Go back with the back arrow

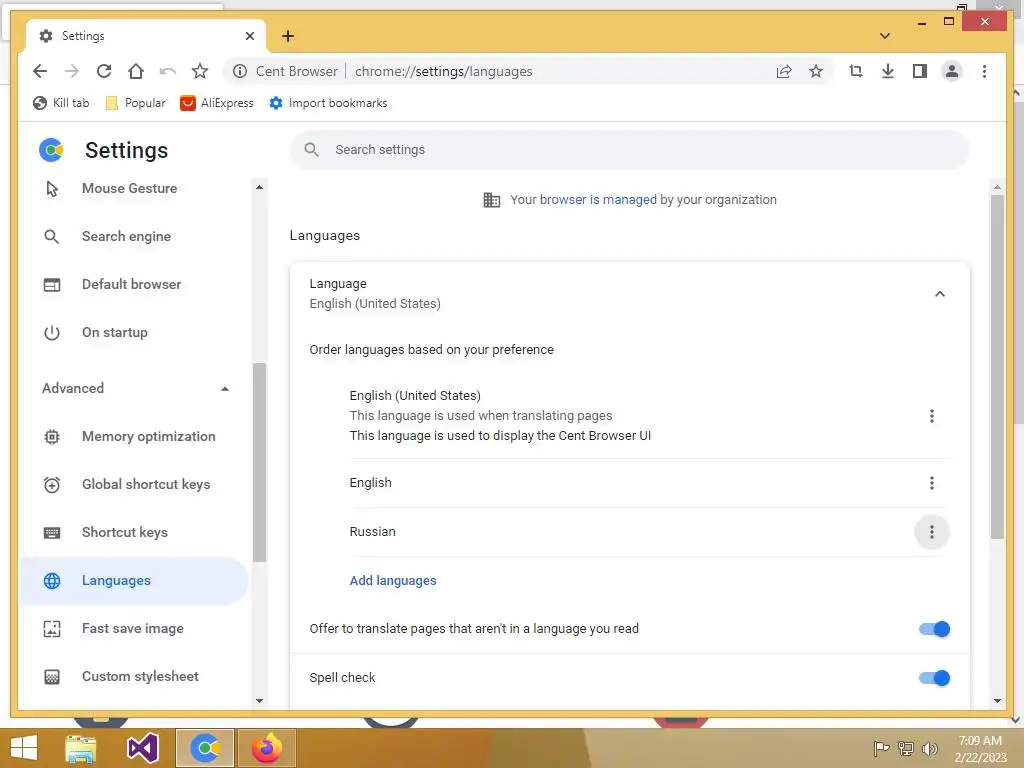(40, 71)
